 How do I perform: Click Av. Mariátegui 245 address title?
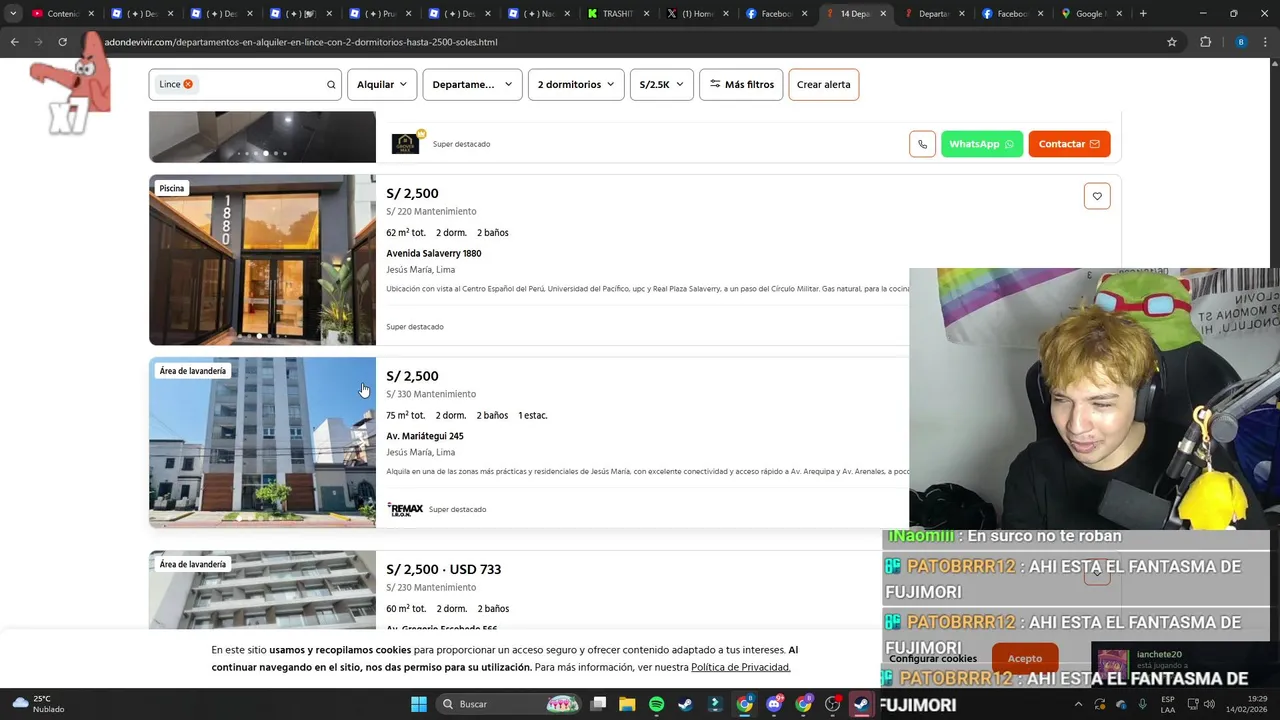(x=425, y=436)
